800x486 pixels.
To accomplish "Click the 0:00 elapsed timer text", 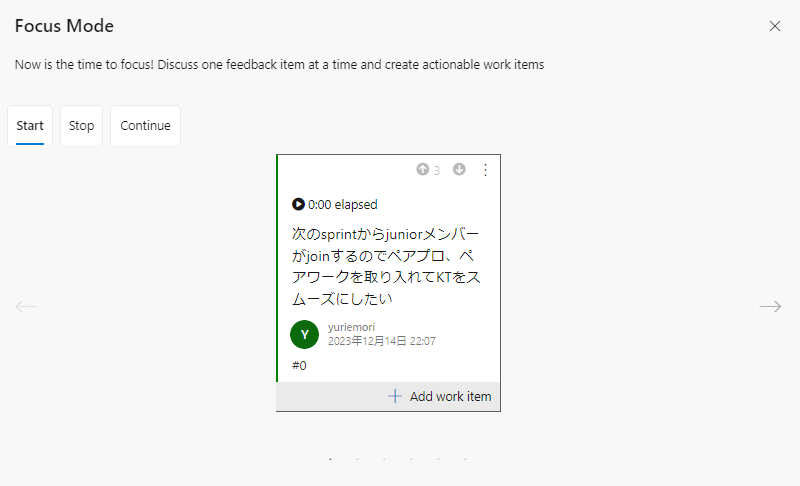I will (342, 204).
